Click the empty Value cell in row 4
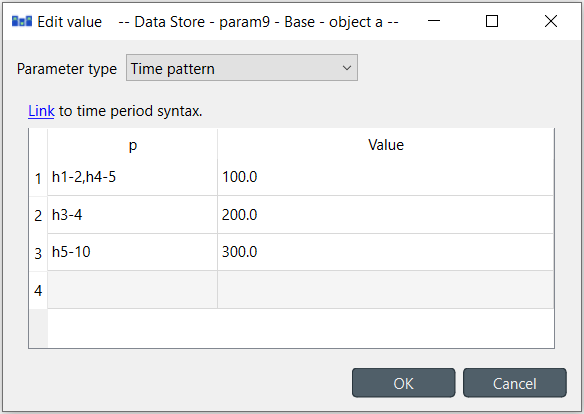 (385, 290)
